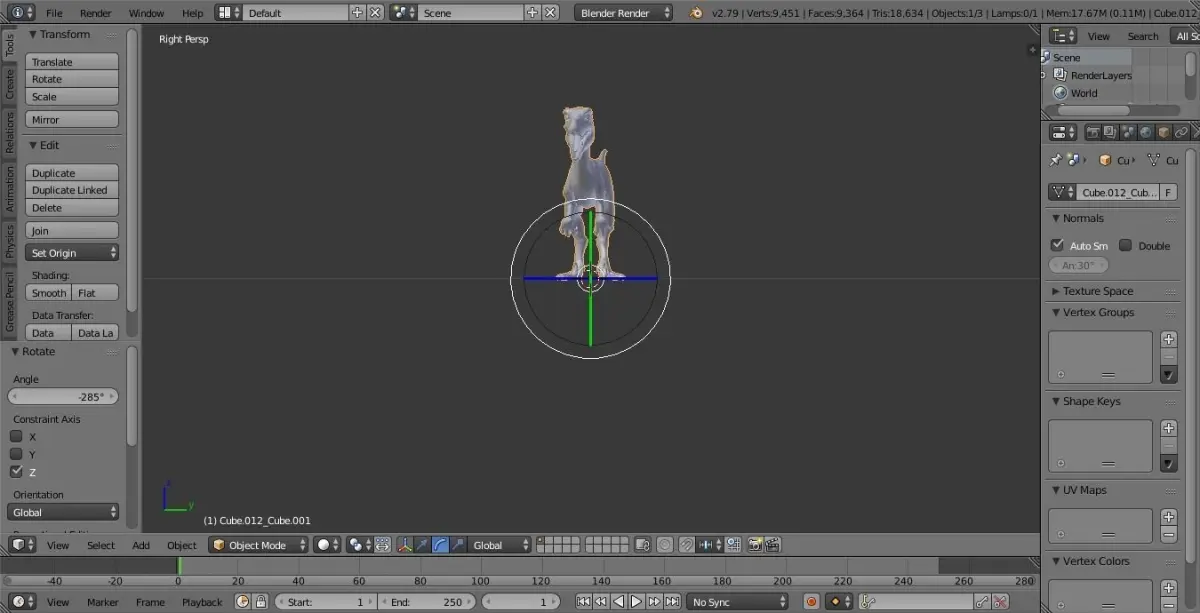
Task: Adjust the Angle slider showing -285°
Action: click(x=64, y=397)
